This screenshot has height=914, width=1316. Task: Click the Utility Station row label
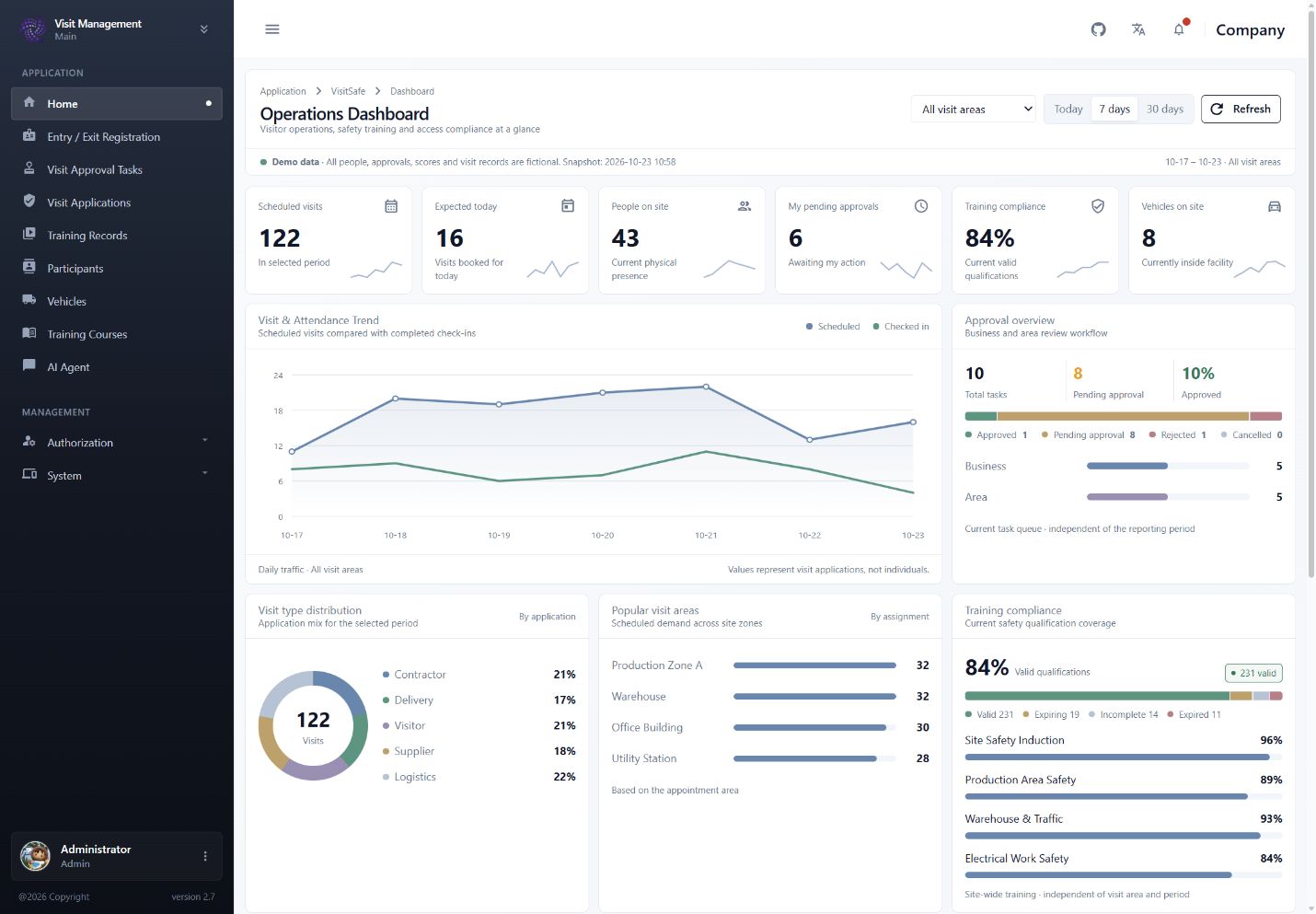coord(644,758)
